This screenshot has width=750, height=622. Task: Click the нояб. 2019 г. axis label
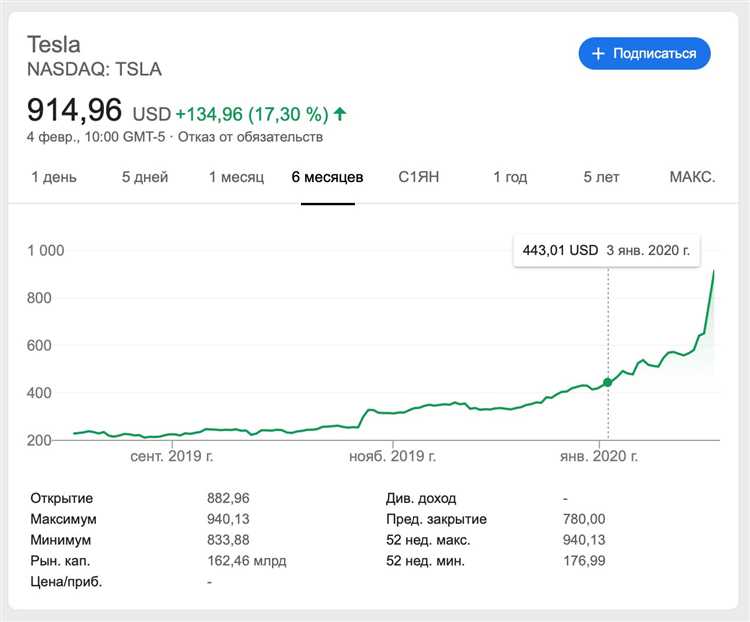(x=392, y=456)
